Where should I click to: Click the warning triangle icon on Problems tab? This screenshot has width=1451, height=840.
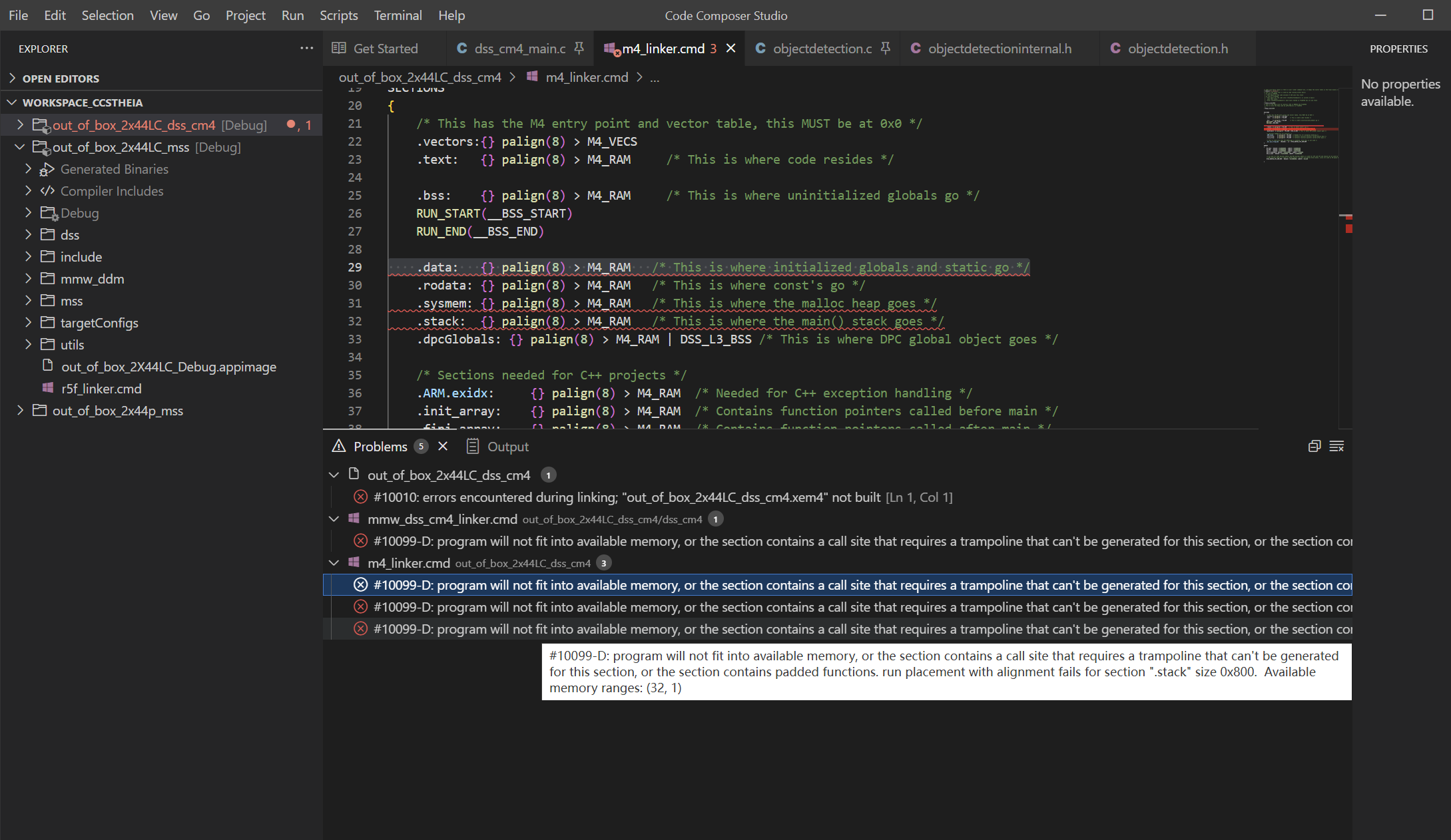pyautogui.click(x=340, y=446)
